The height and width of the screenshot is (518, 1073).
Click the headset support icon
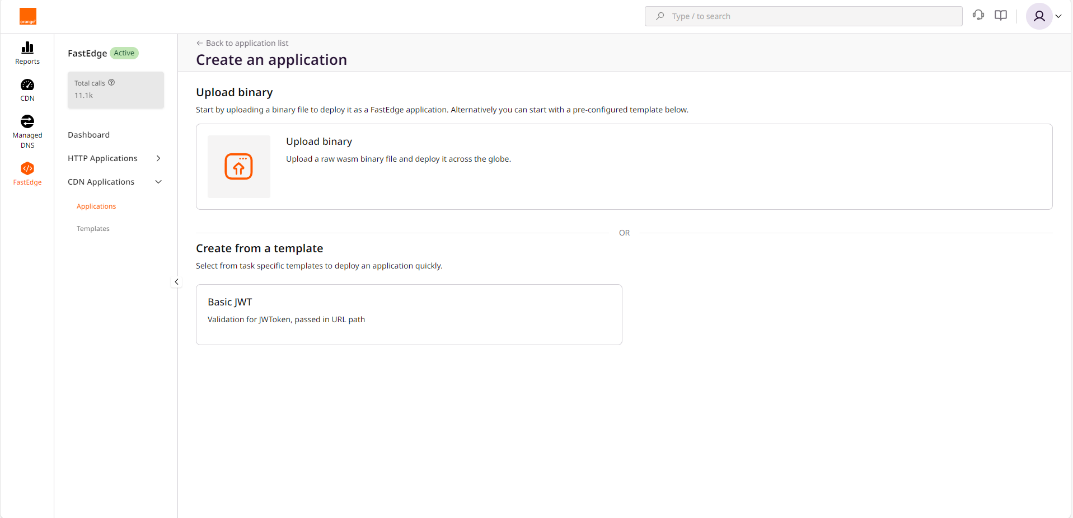[978, 16]
